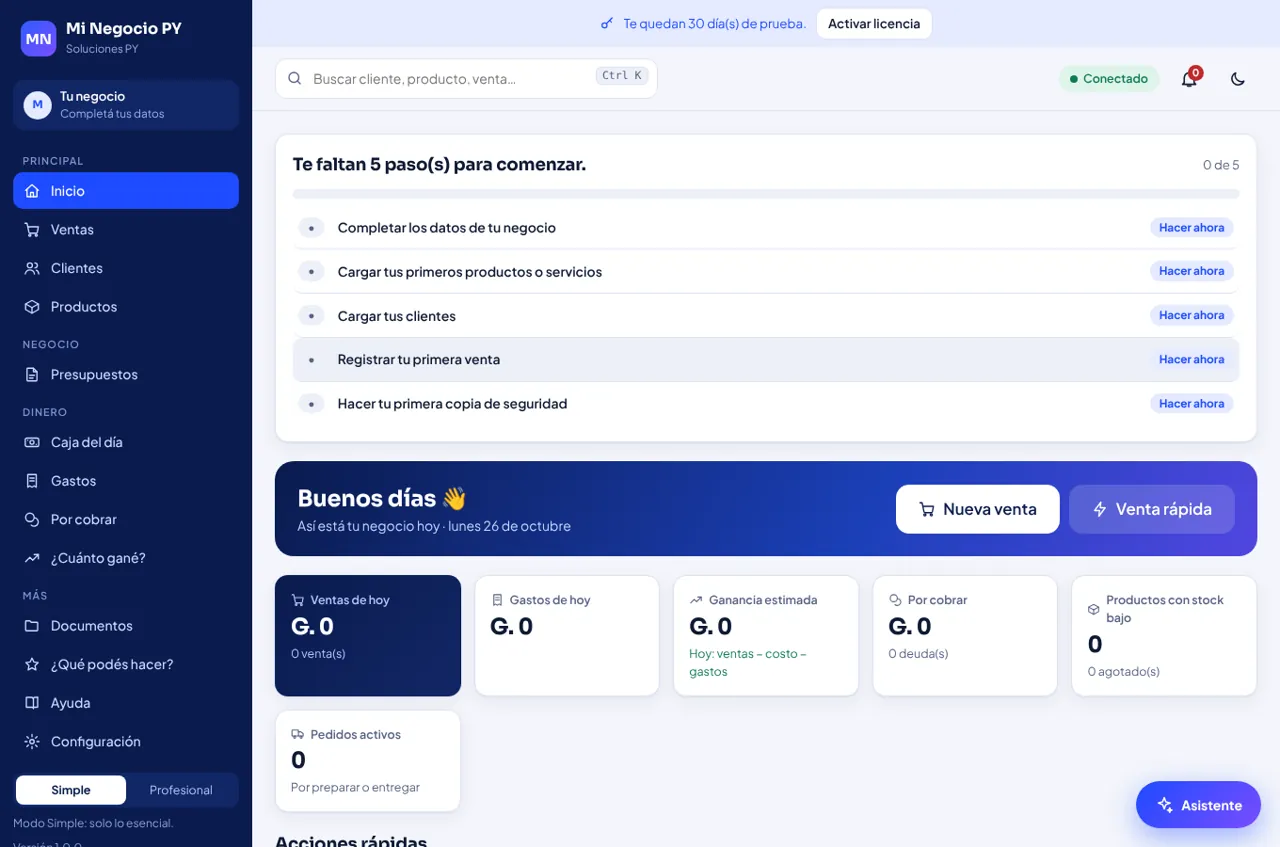The image size is (1280, 847).
Task: Toggle dark mode moon icon
Action: (x=1238, y=79)
